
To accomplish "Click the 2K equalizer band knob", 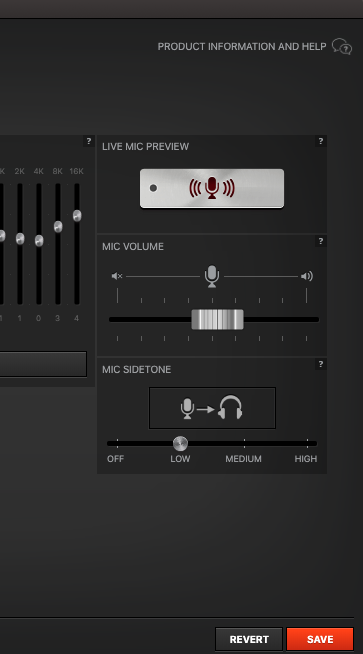I will 20,239.
